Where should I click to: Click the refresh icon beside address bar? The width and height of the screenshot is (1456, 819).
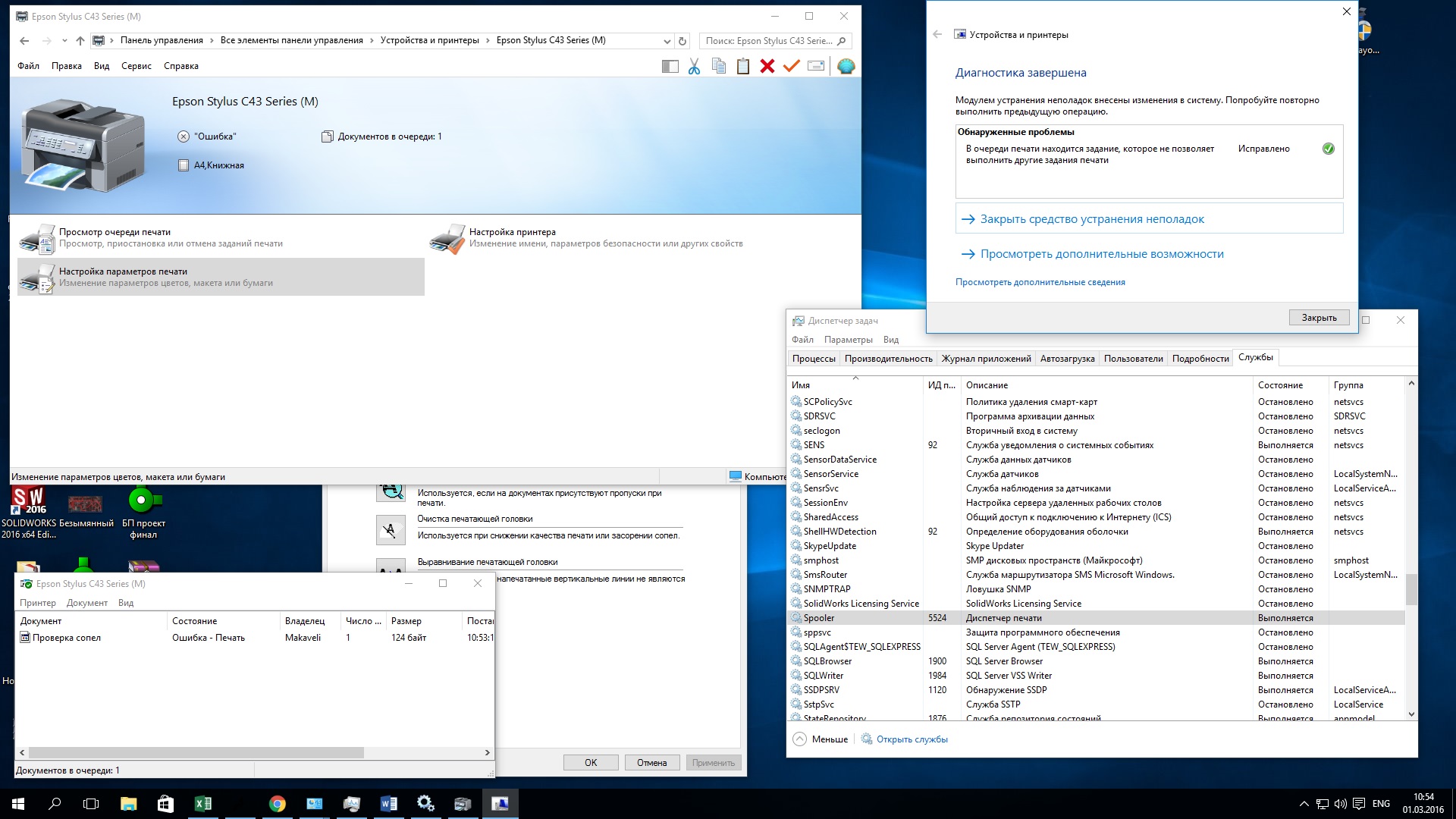[682, 41]
